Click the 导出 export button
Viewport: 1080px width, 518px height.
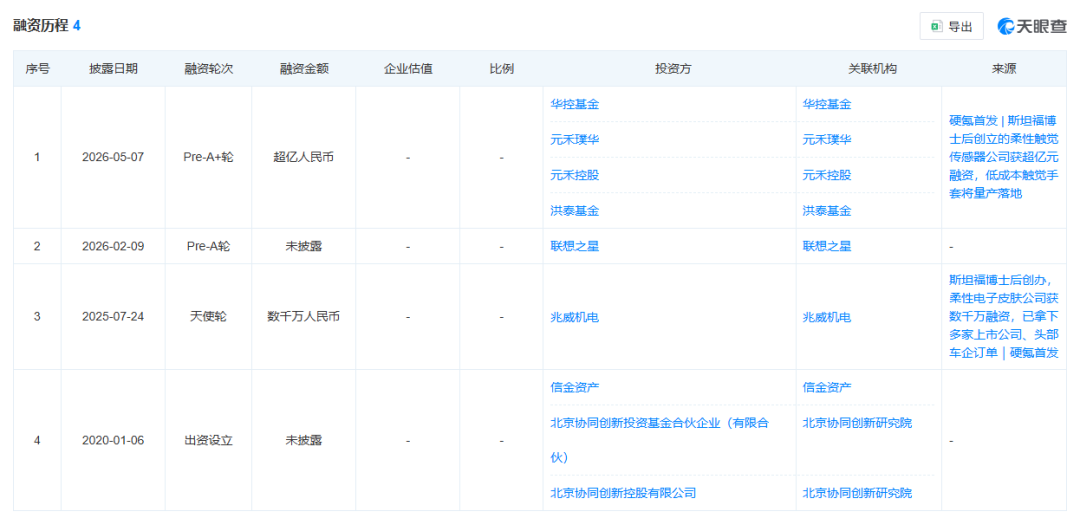coord(951,26)
